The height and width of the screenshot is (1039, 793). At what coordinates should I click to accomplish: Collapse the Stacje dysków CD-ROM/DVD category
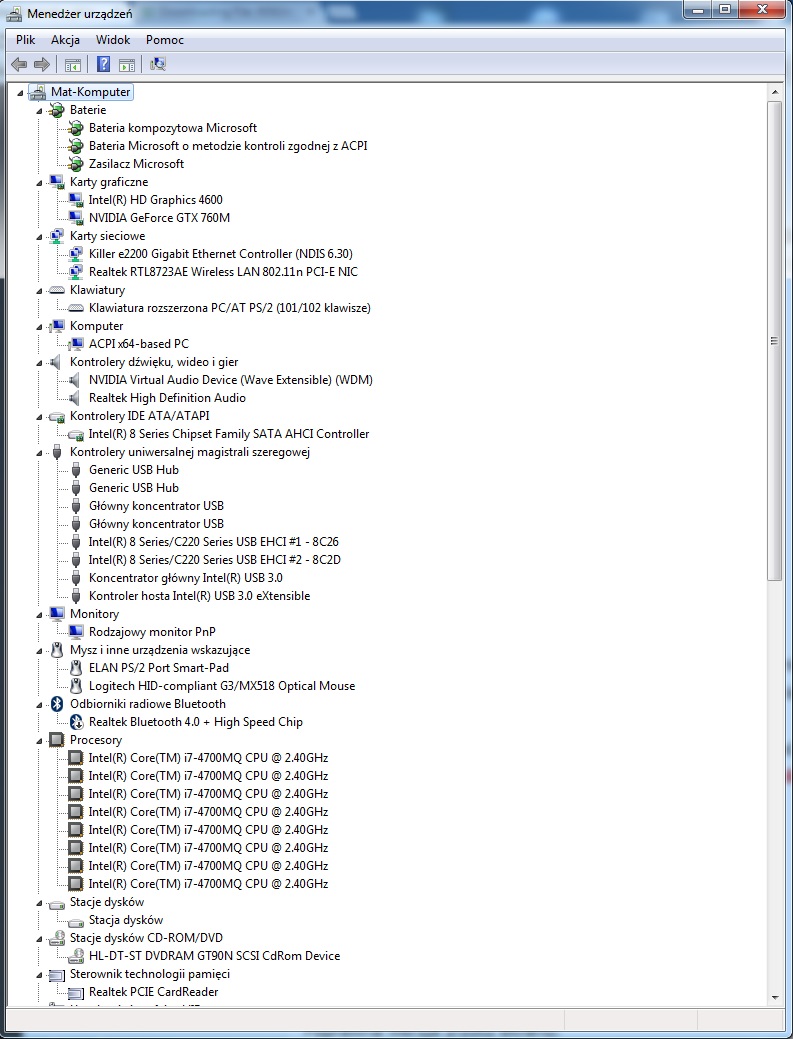click(40, 939)
